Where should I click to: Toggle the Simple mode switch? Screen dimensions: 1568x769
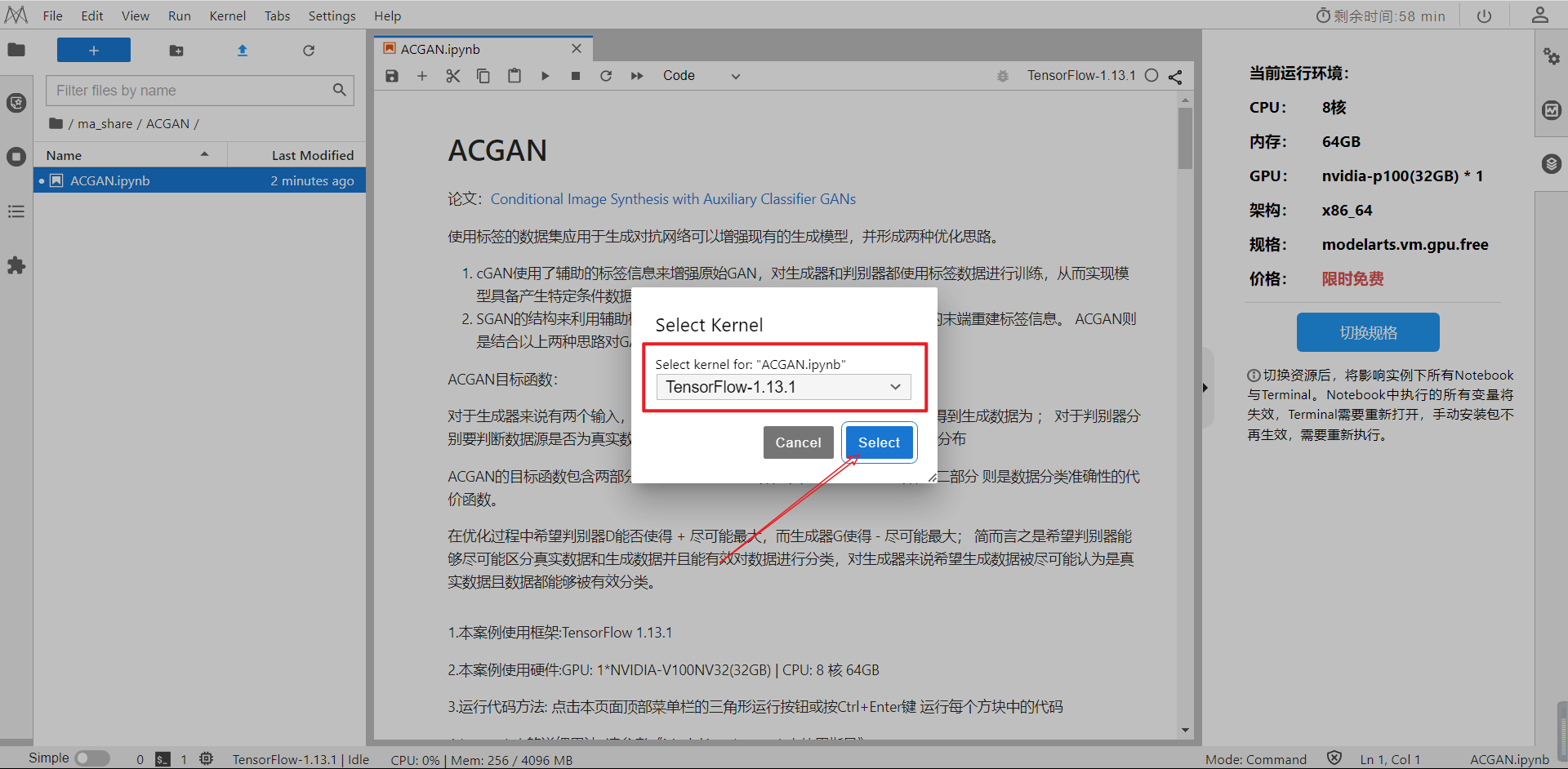(92, 758)
